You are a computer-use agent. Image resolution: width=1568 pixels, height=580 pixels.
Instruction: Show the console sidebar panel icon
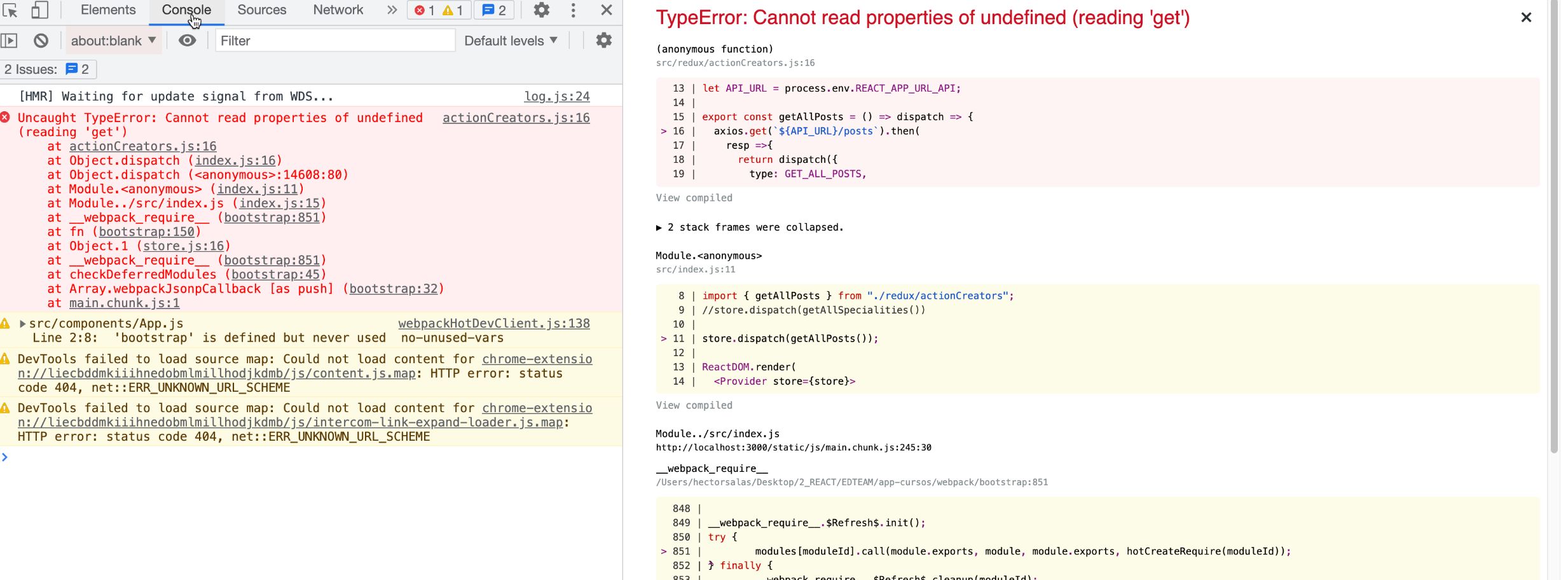pyautogui.click(x=10, y=41)
